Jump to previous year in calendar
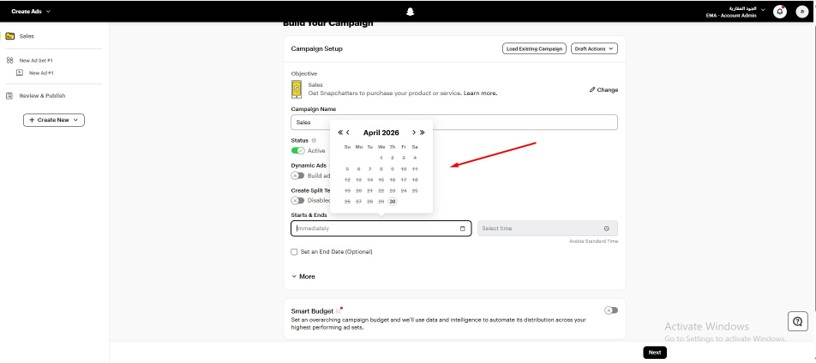This screenshot has width=816, height=363. 340,133
